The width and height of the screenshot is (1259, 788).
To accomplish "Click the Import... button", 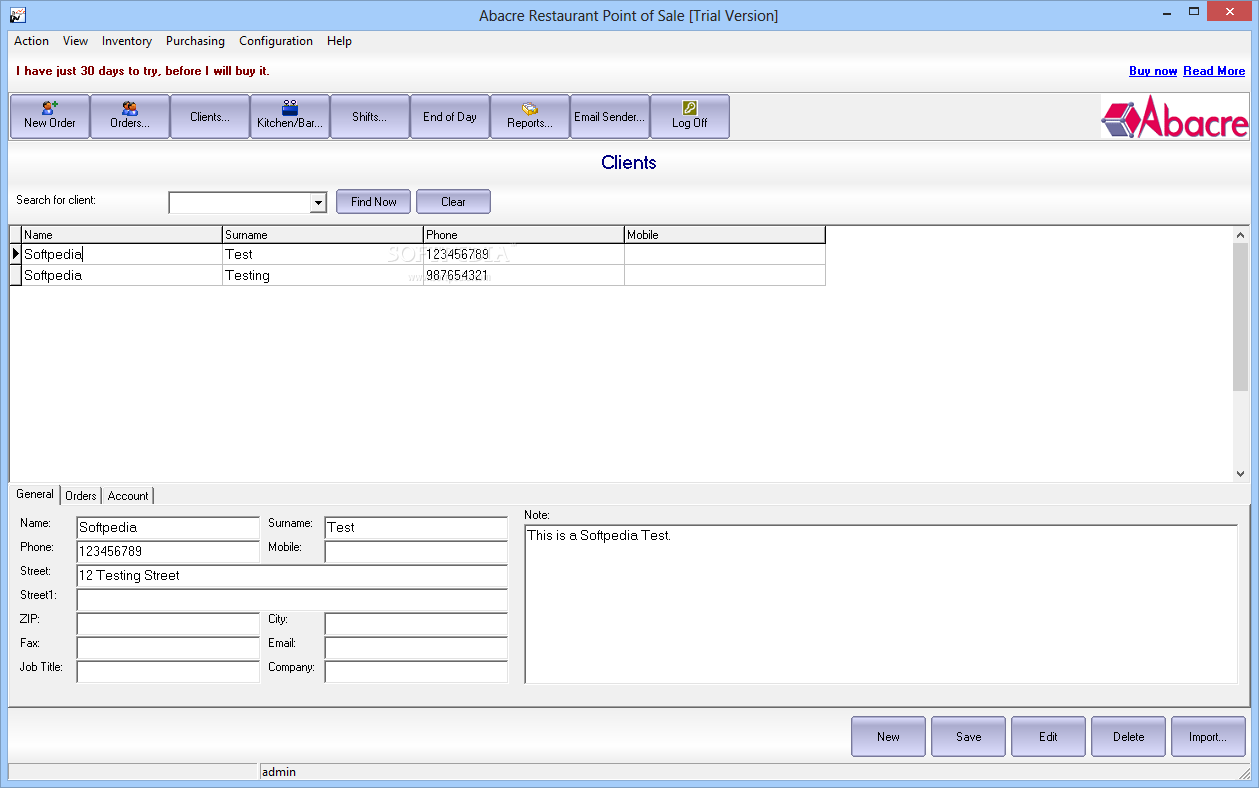I will click(1208, 737).
